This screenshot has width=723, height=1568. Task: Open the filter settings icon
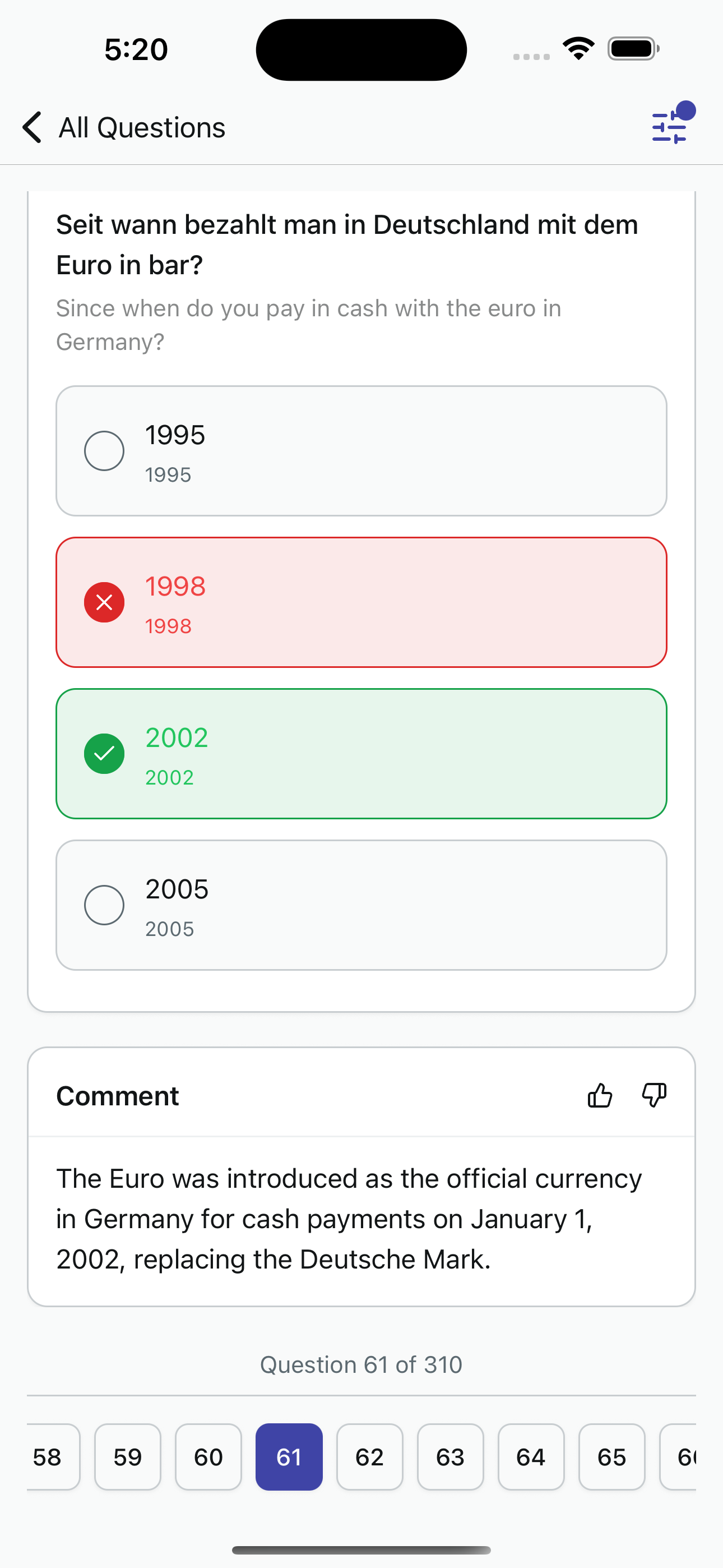[669, 127]
